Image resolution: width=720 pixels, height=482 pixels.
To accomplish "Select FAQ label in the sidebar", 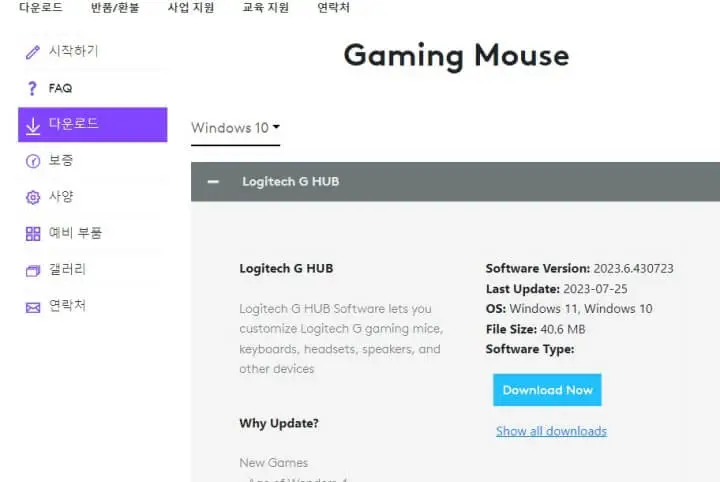I will [x=60, y=88].
